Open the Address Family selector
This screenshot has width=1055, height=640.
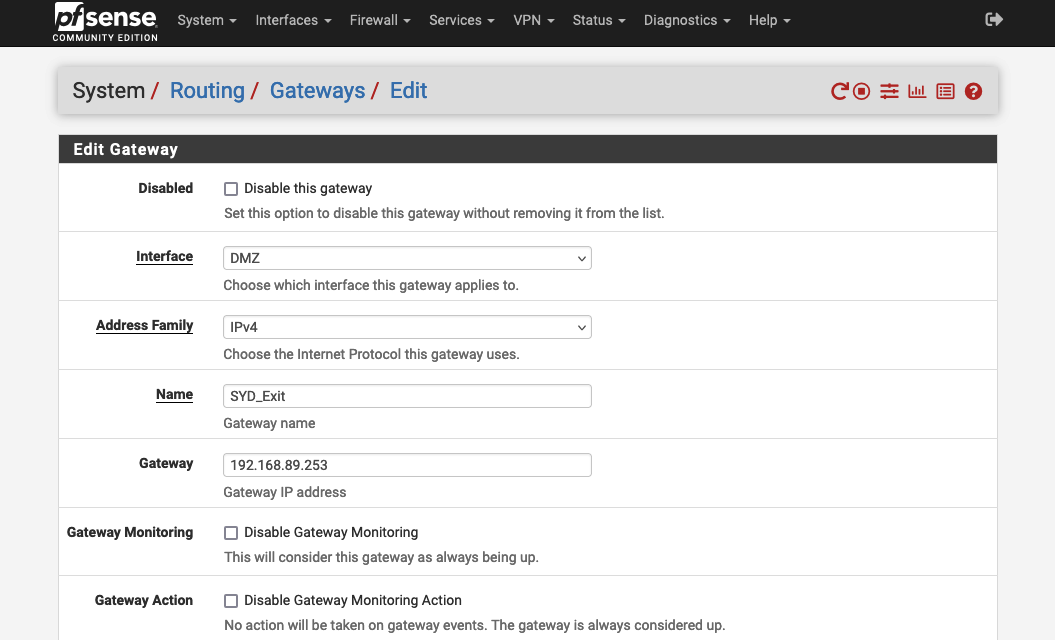coord(406,327)
